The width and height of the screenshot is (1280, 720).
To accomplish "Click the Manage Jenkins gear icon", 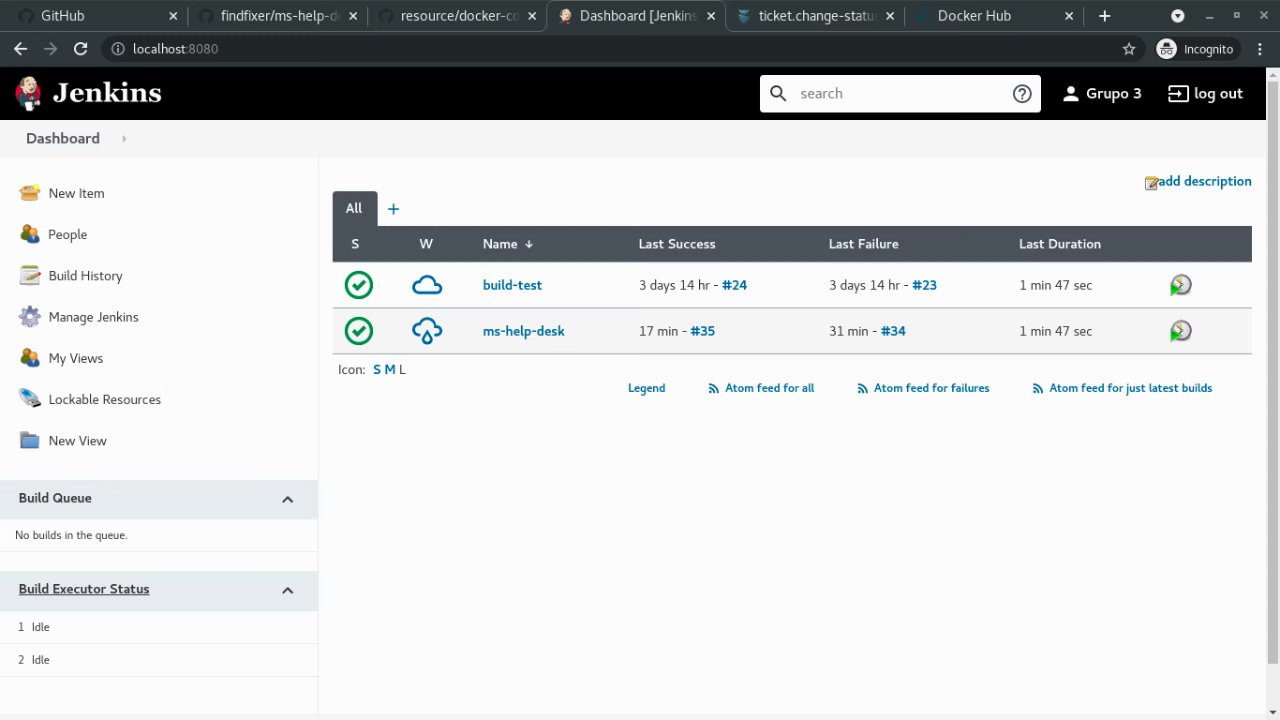I will pos(30,317).
